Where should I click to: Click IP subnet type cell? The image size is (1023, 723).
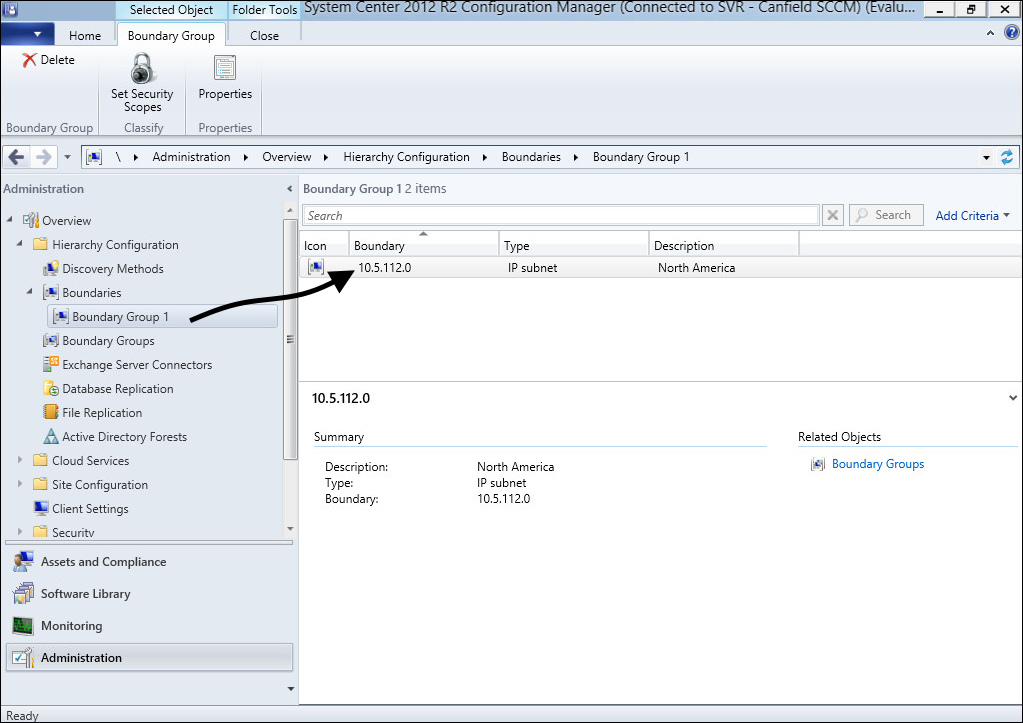(532, 268)
